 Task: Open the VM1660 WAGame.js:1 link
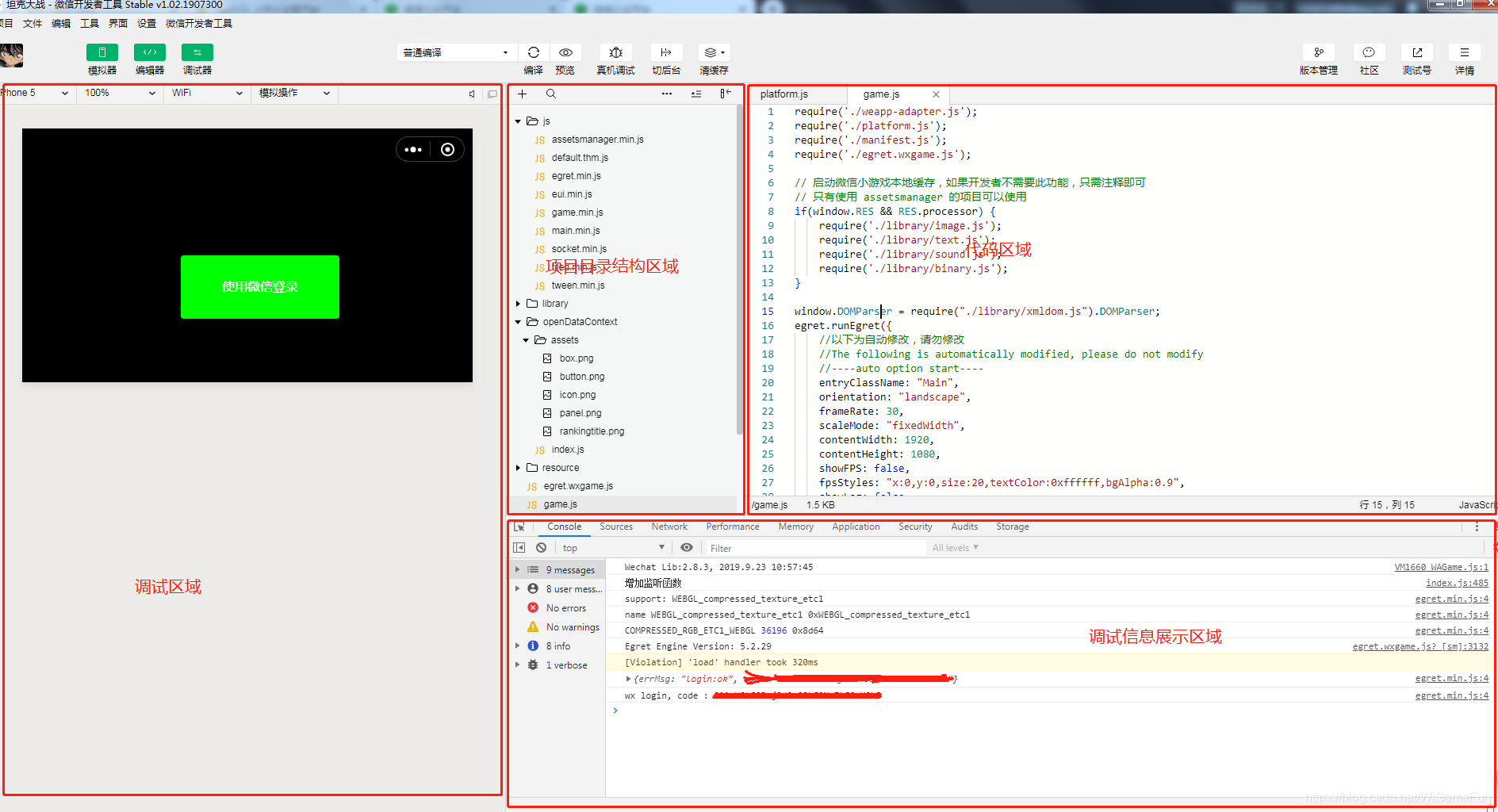(x=1442, y=567)
